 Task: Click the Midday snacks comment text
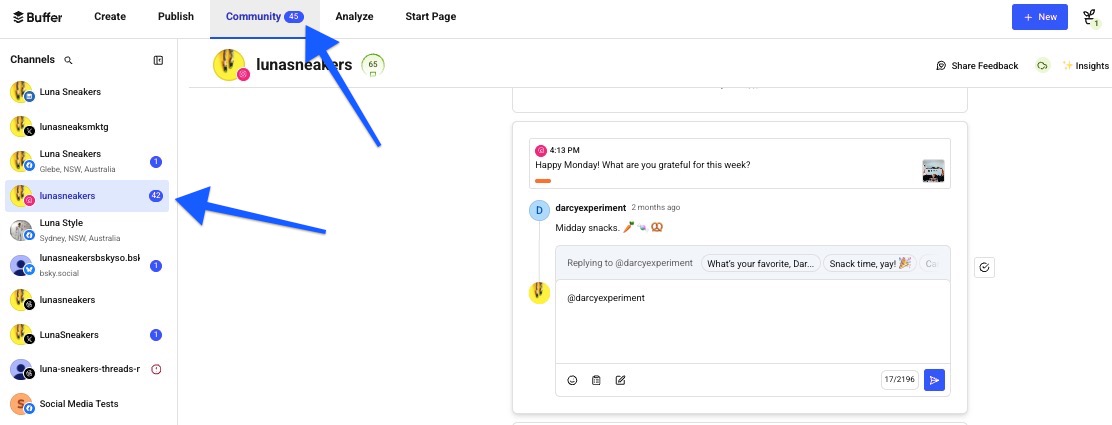(x=609, y=228)
